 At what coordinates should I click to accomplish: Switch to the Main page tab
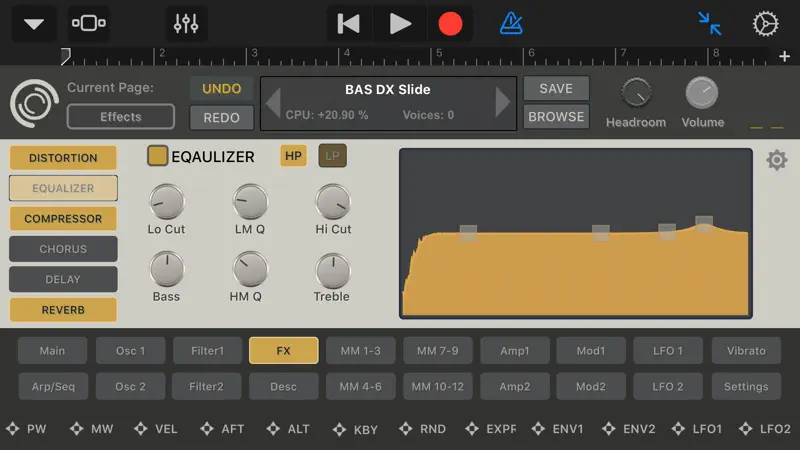(x=52, y=351)
